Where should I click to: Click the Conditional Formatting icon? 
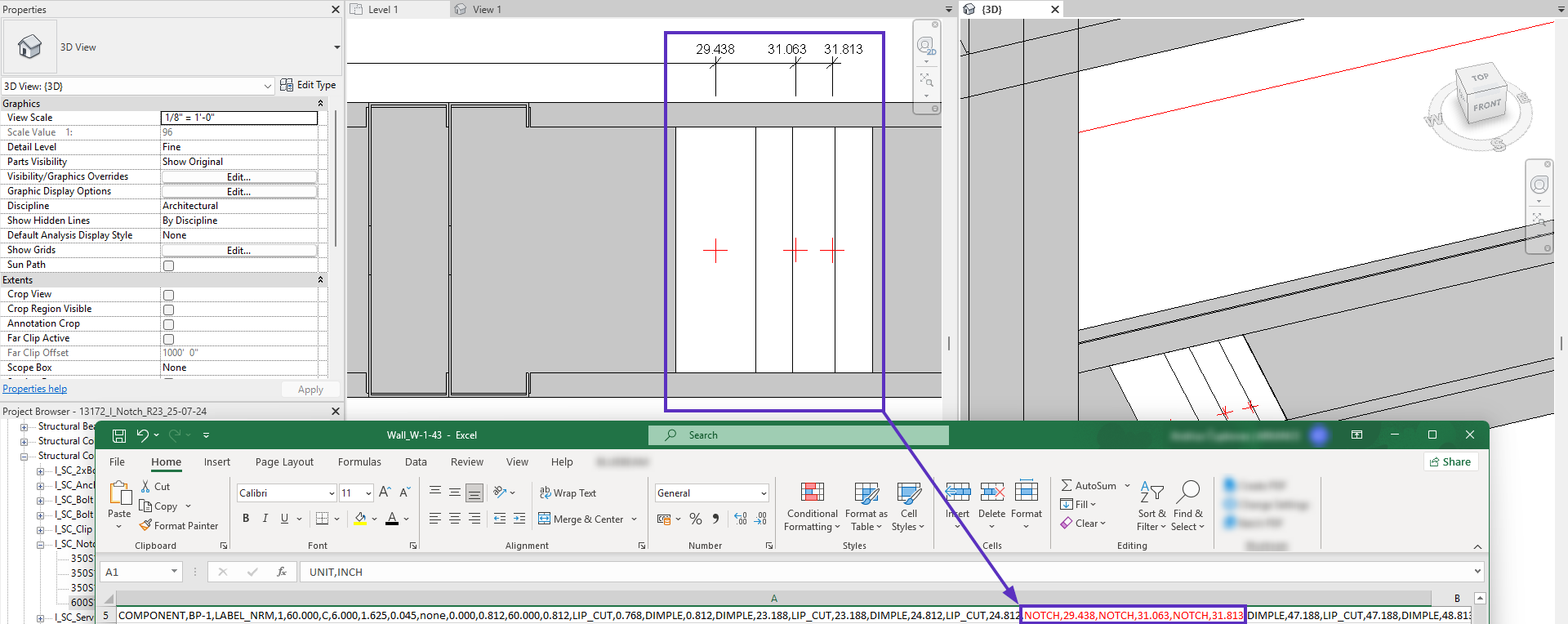click(x=812, y=493)
